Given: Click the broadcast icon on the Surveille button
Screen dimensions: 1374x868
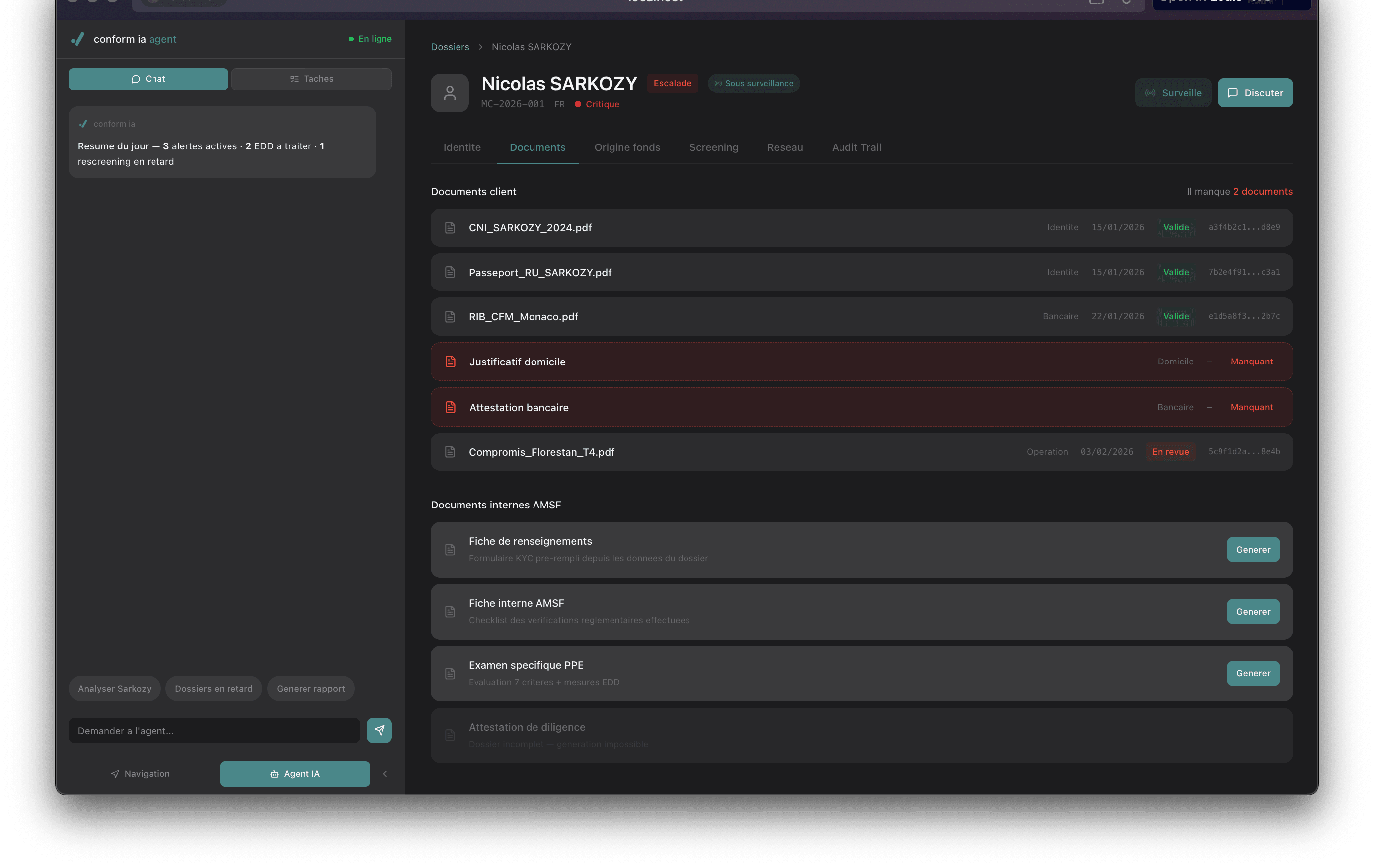Looking at the screenshot, I should [x=1150, y=92].
